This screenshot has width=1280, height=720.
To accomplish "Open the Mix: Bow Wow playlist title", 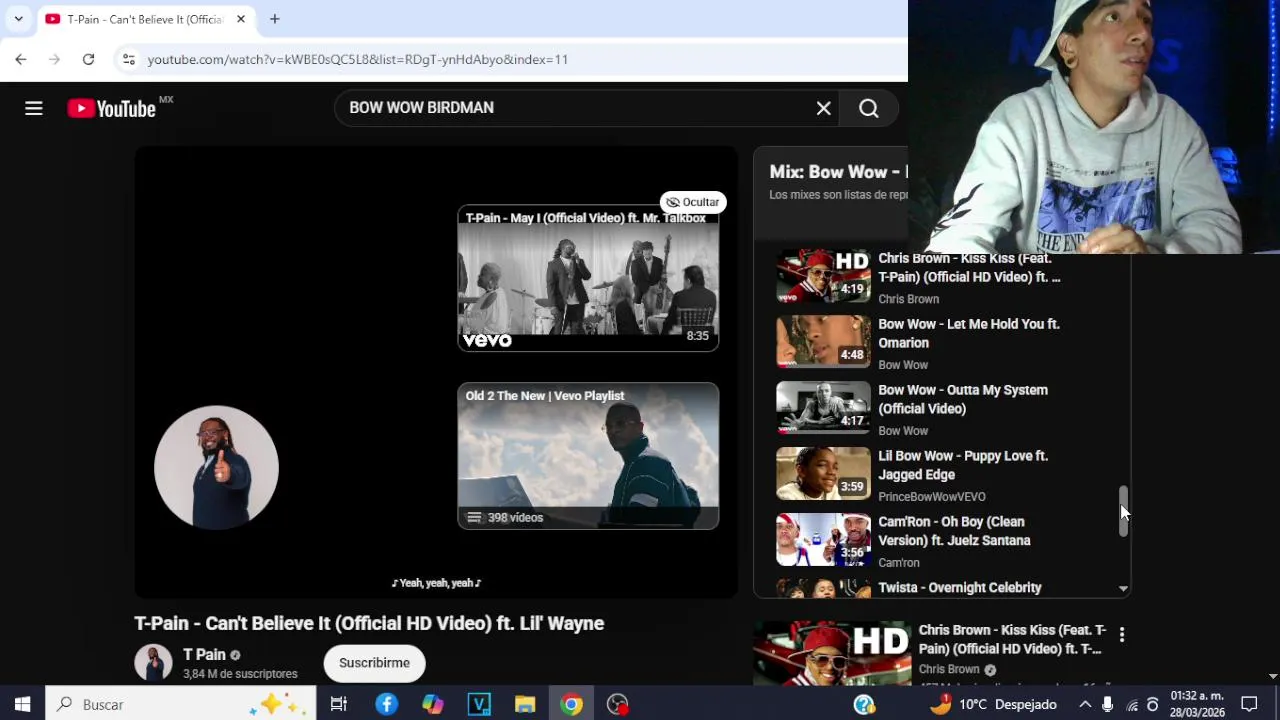I will tap(838, 172).
